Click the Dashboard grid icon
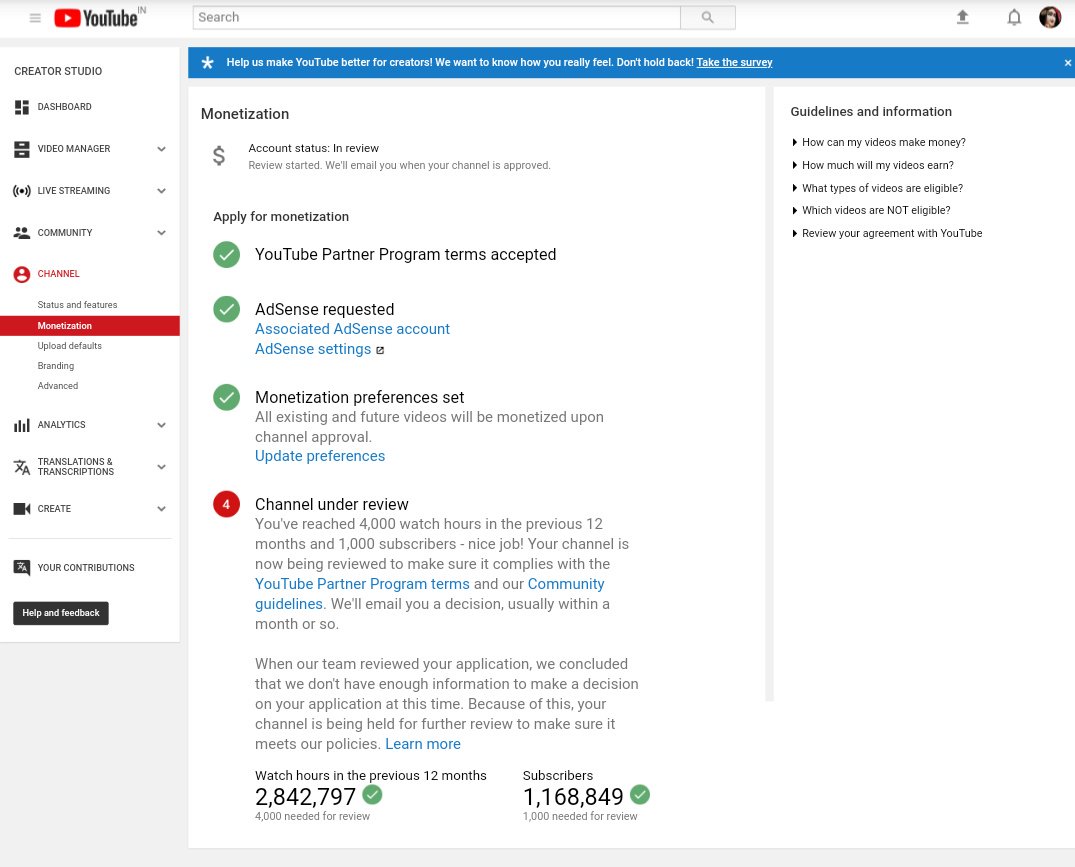The width and height of the screenshot is (1075, 867). tap(22, 107)
